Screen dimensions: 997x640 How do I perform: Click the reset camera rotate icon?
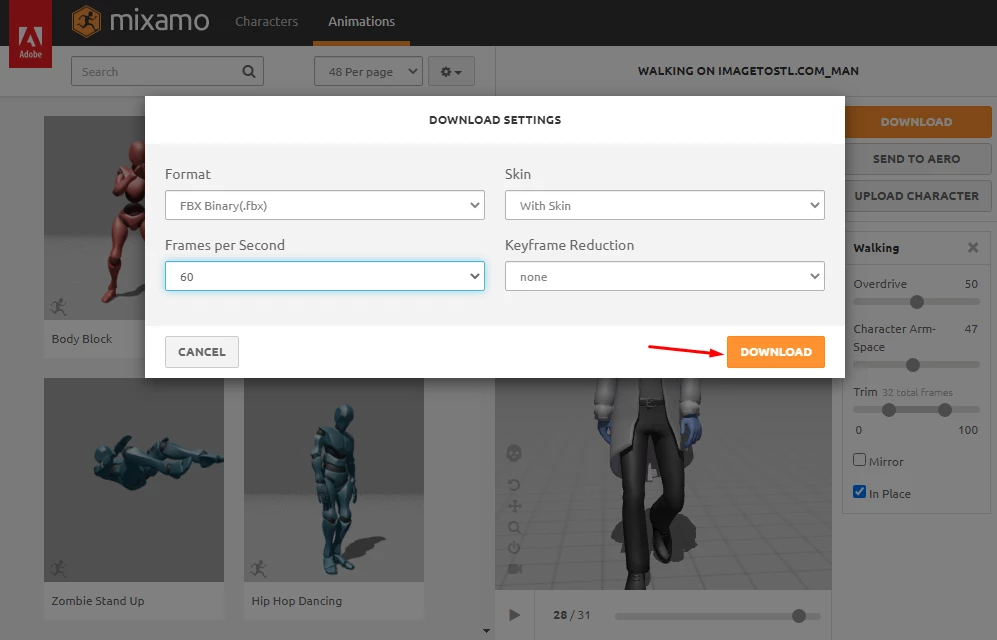[514, 485]
